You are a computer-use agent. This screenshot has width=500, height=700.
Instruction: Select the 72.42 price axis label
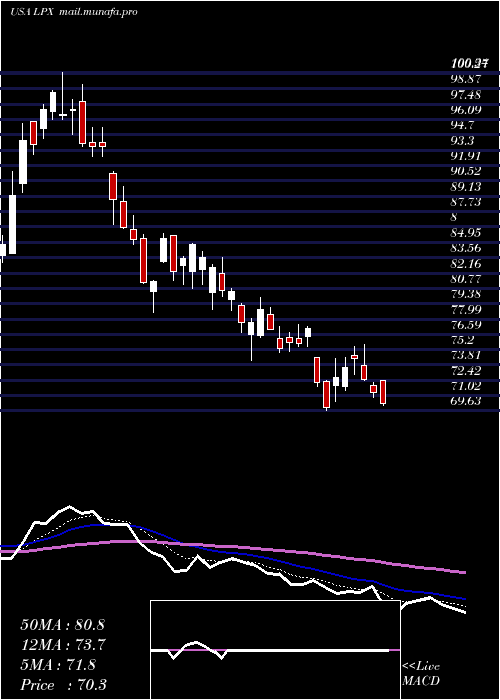point(466,371)
